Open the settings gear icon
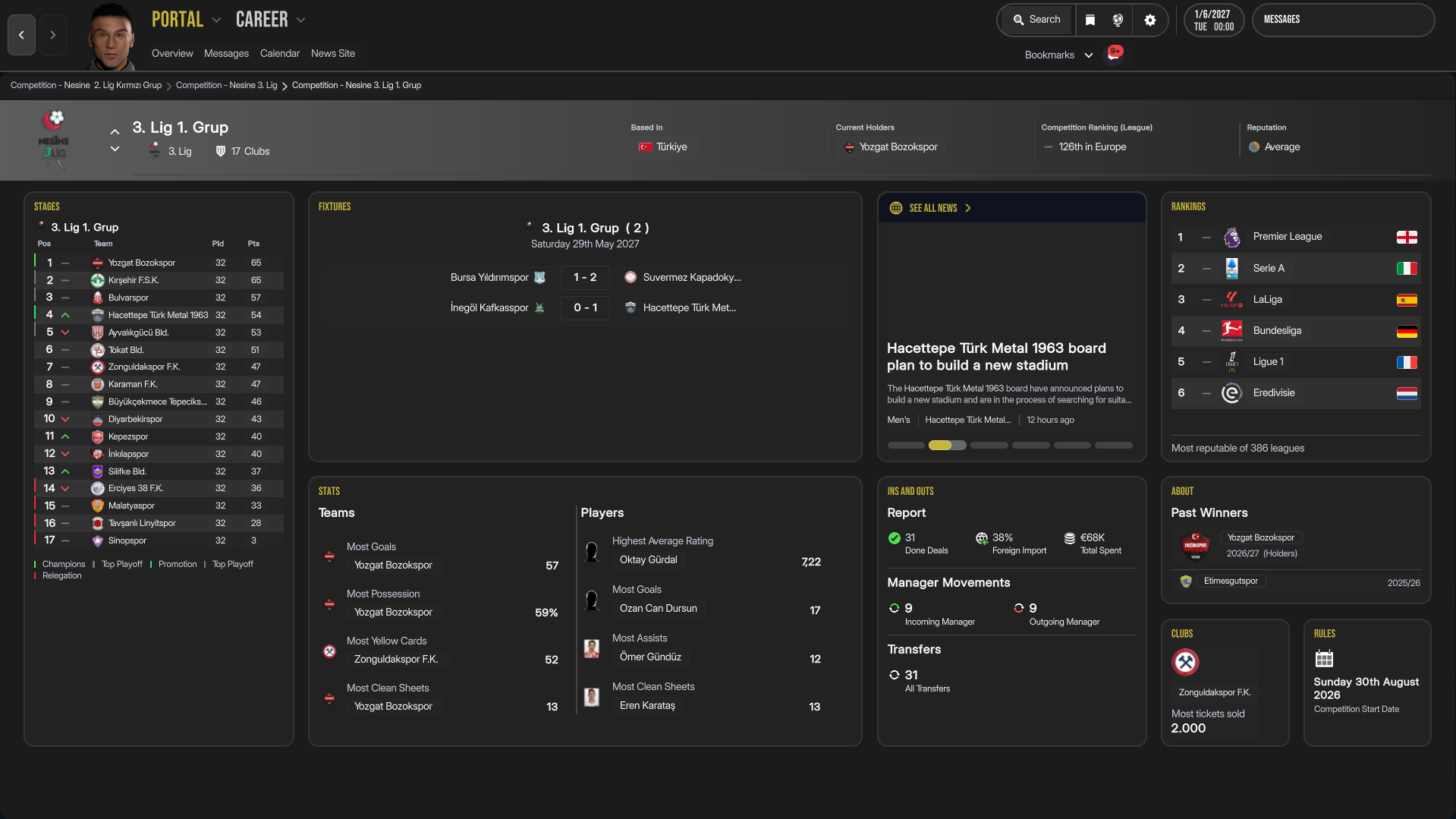This screenshot has width=1456, height=819. coord(1150,20)
